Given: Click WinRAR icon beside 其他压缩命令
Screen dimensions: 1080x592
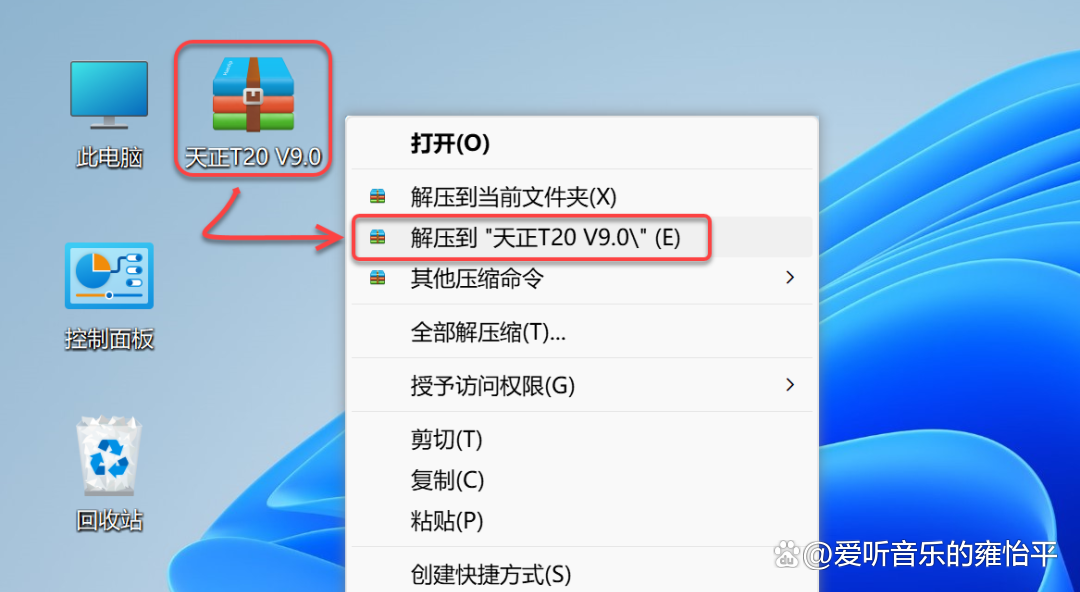Looking at the screenshot, I should 377,278.
